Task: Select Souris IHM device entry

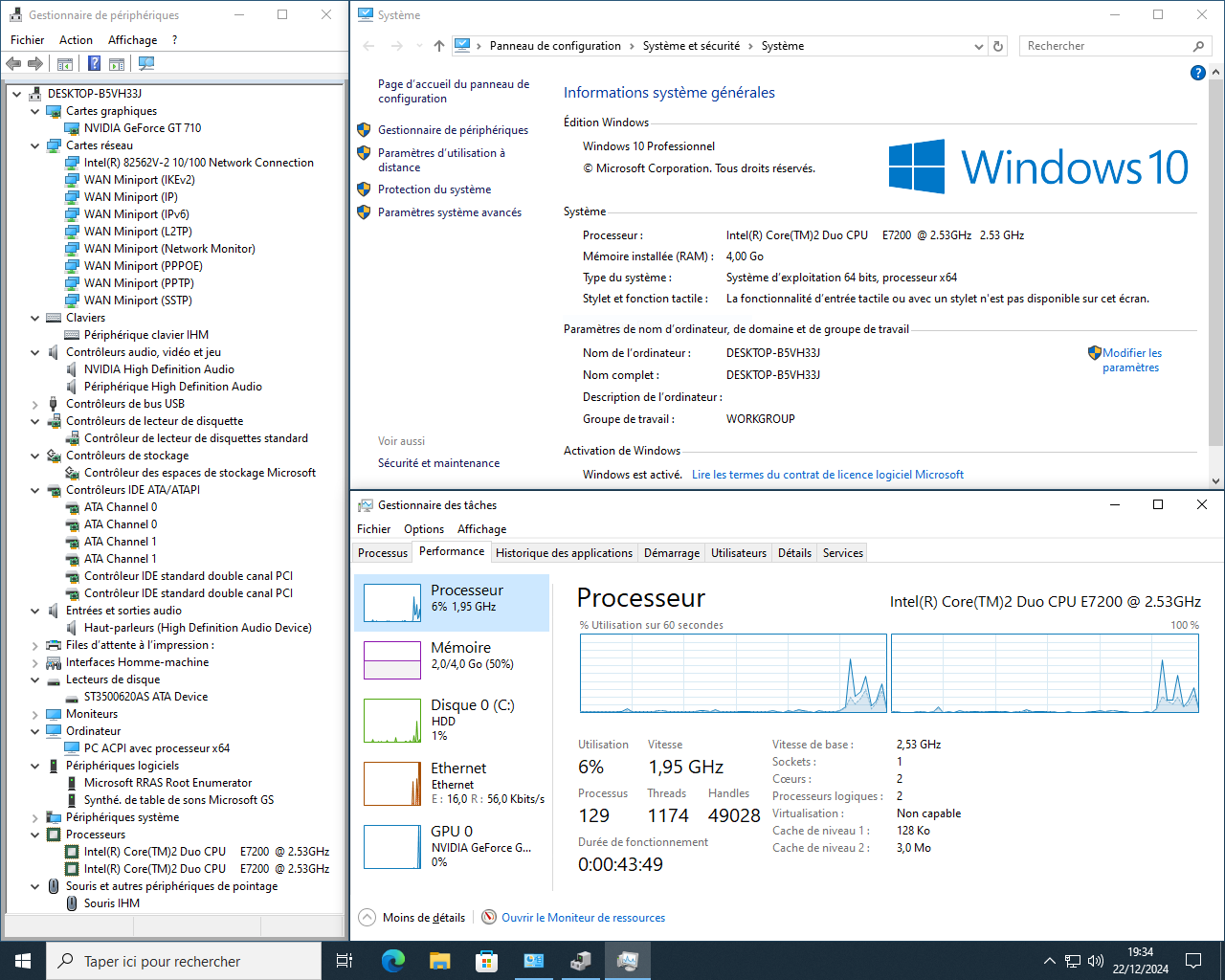Action: [x=112, y=903]
